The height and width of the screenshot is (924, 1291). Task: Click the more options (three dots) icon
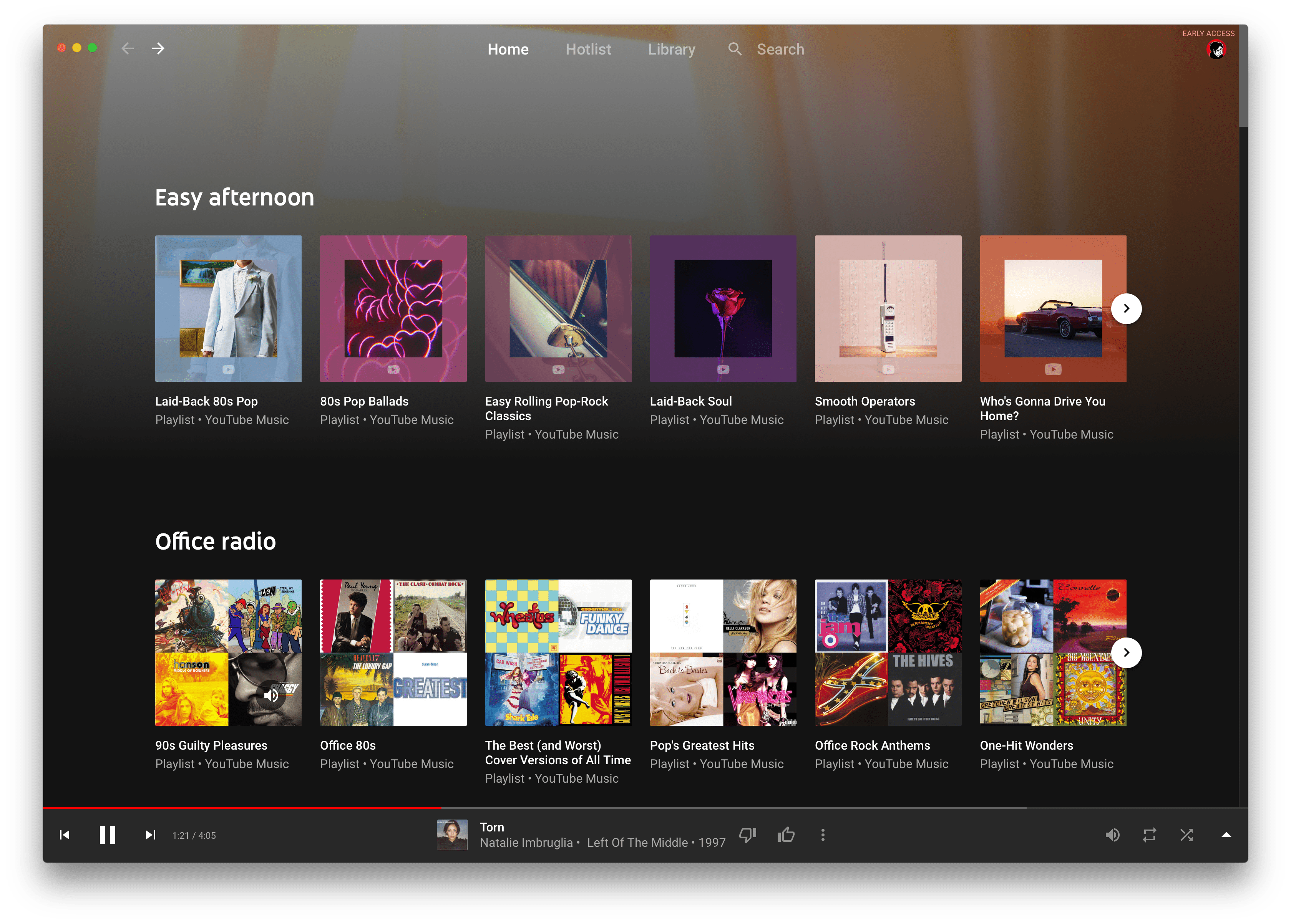tap(822, 834)
